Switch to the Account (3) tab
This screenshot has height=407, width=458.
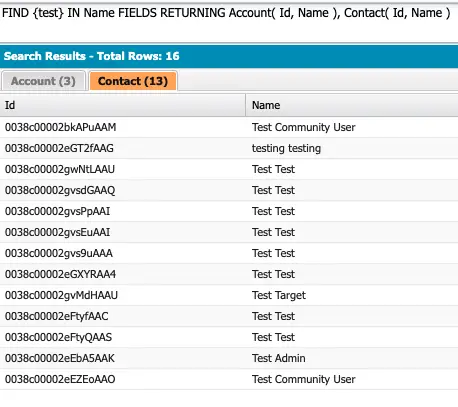click(x=43, y=81)
